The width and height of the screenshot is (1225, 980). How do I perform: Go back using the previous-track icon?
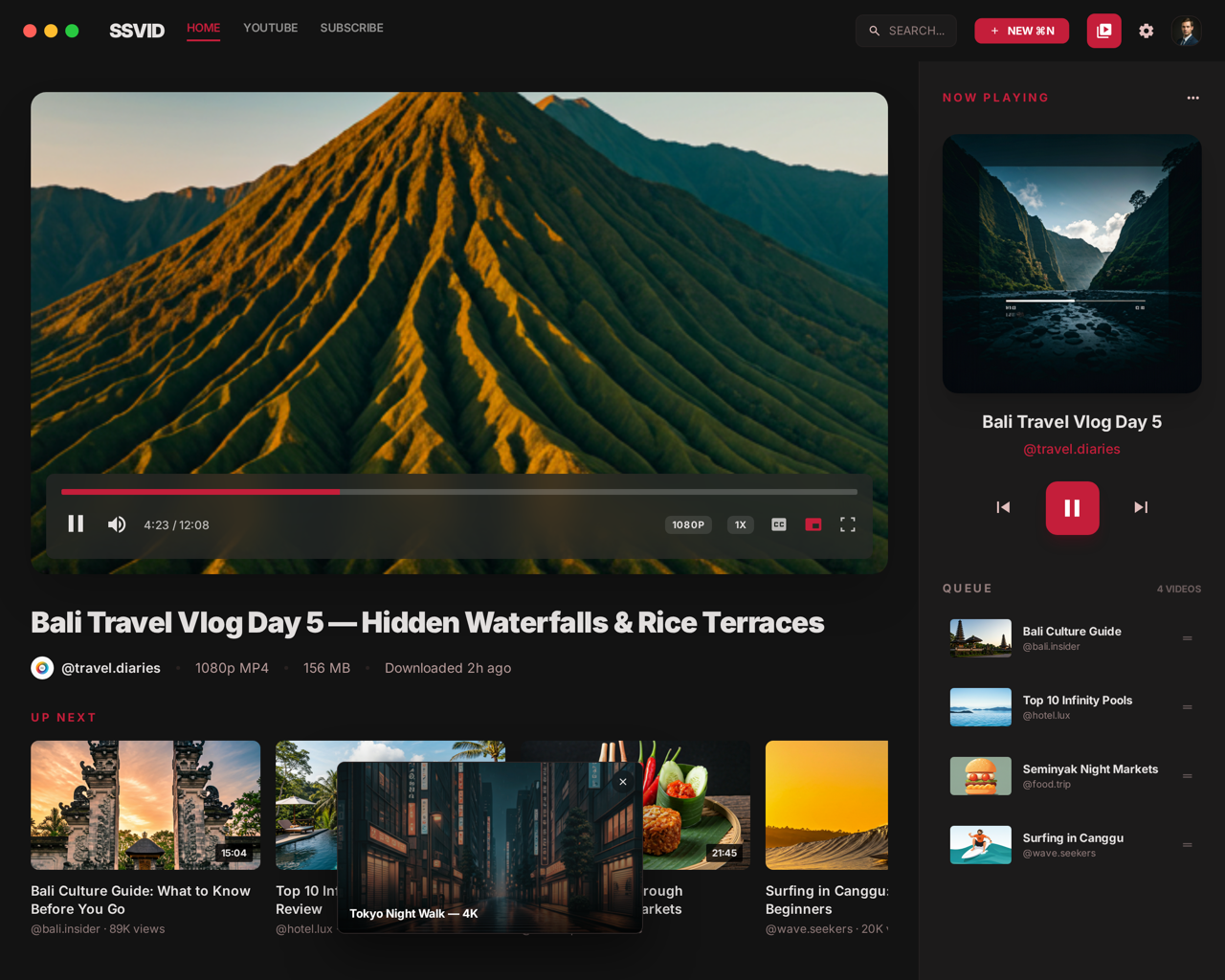[x=1003, y=508]
